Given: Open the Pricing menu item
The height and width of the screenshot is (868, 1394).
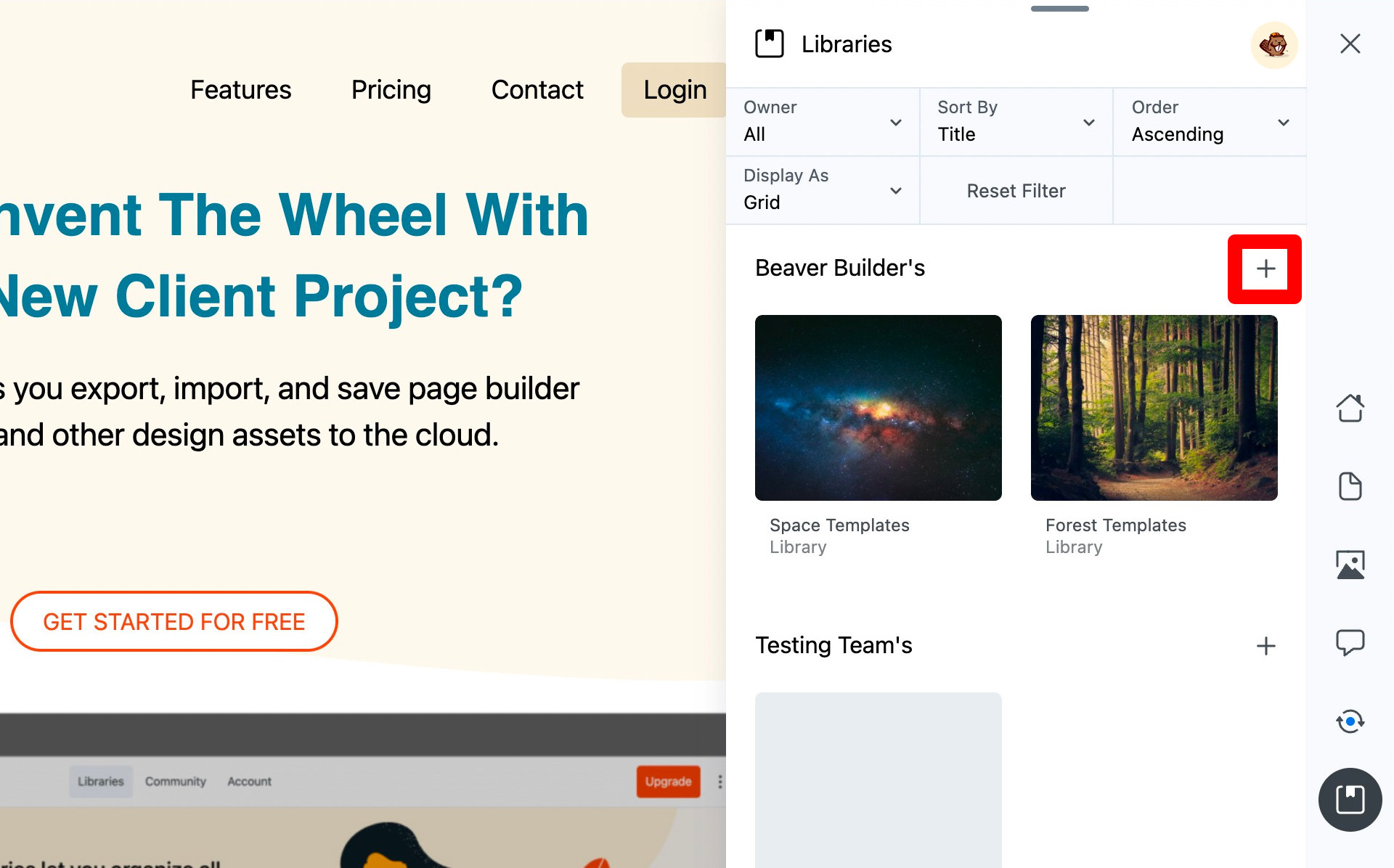Looking at the screenshot, I should coord(391,89).
